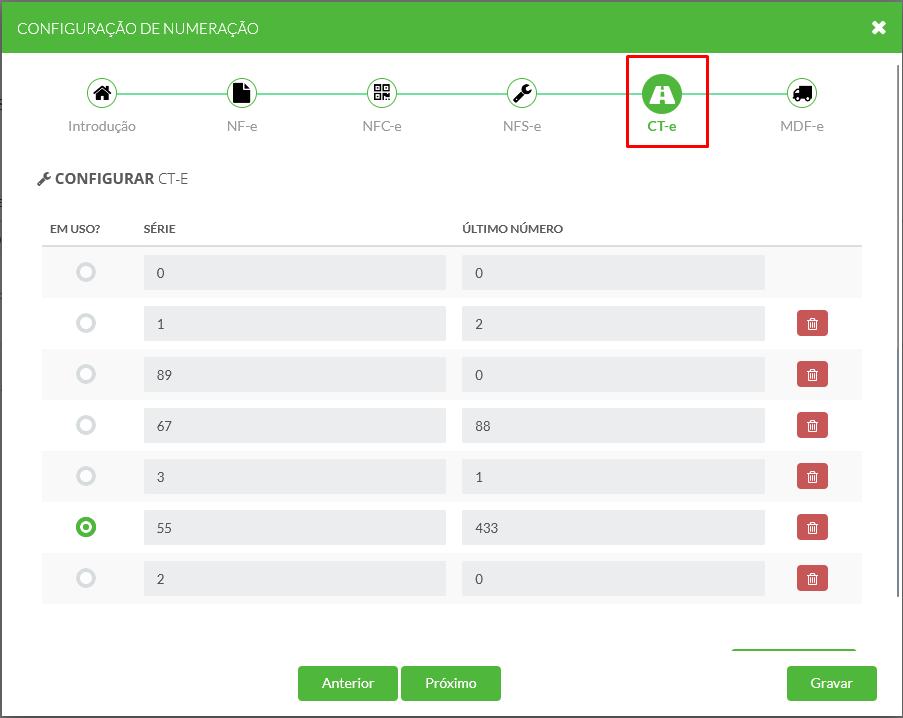This screenshot has width=903, height=718.
Task: Switch to the NF-e step label
Action: (242, 126)
